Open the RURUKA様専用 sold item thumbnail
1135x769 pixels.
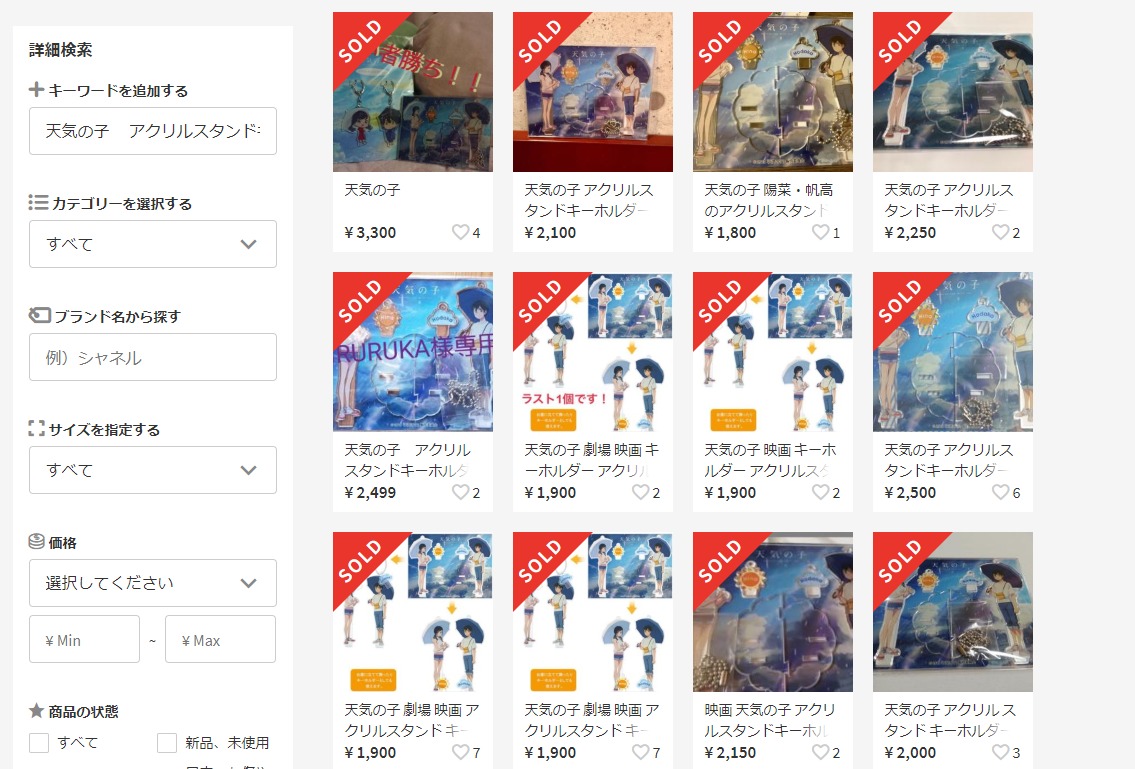[x=413, y=352]
